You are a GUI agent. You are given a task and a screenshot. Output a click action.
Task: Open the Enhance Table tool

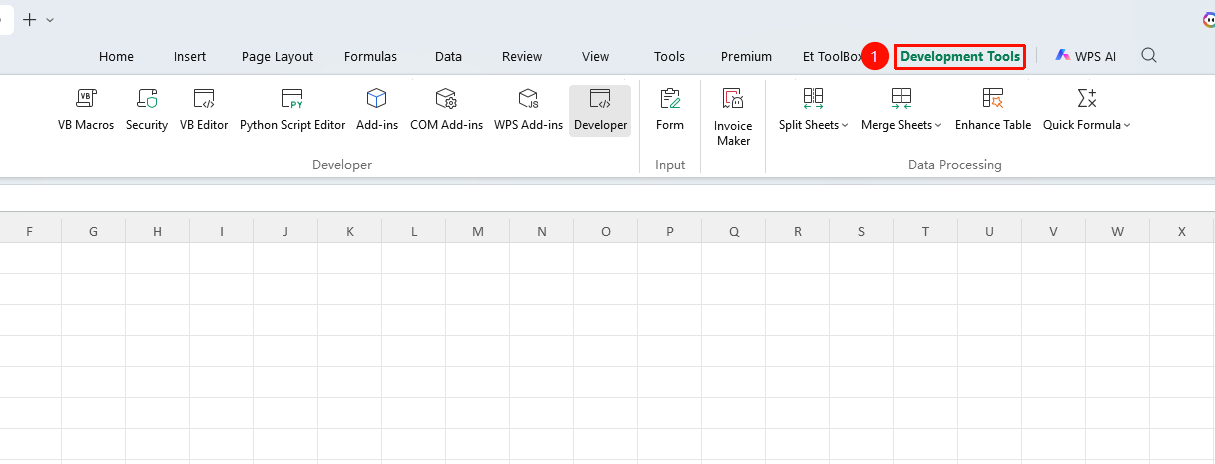tap(993, 111)
